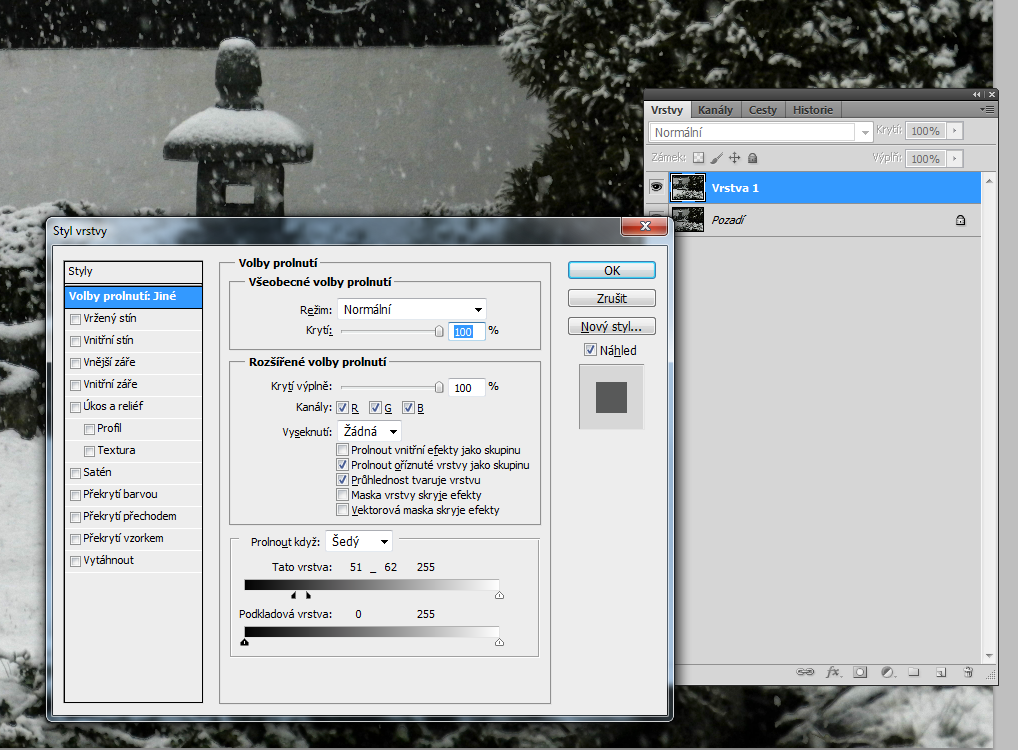Hide Vrstva 1 using its eye icon
The width and height of the screenshot is (1018, 750).
click(657, 187)
